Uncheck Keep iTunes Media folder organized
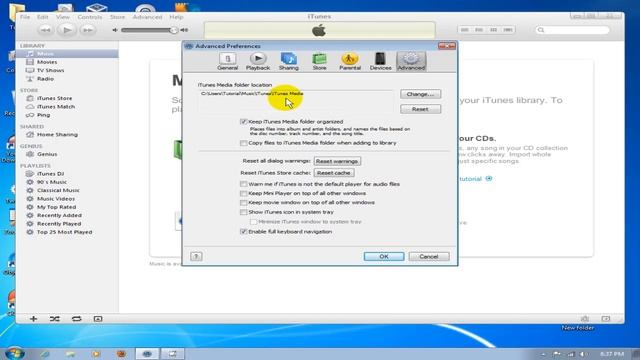 click(x=244, y=122)
